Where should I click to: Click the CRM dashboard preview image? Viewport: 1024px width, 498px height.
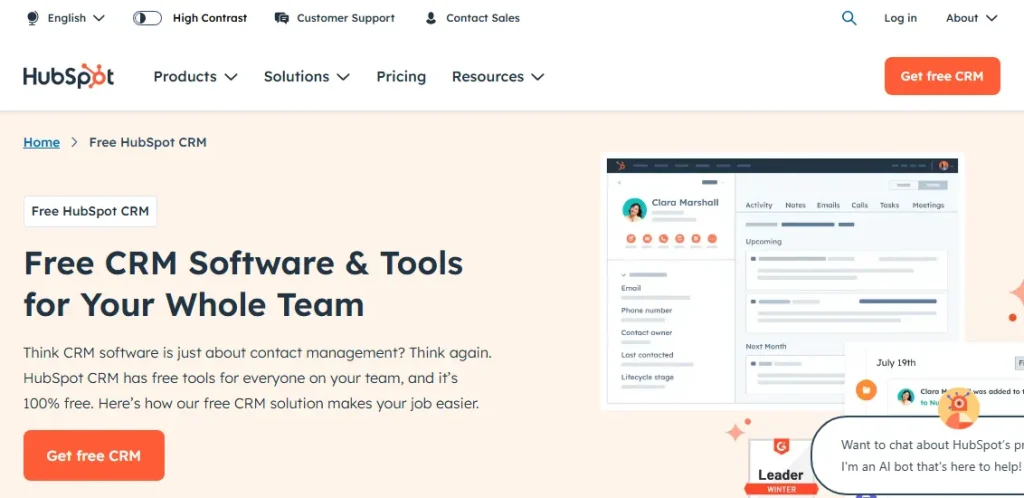tap(782, 281)
